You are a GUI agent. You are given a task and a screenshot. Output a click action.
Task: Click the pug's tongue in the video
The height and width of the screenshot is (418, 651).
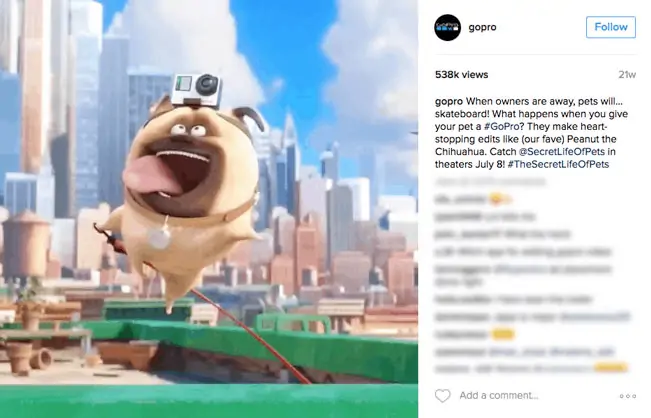150,176
